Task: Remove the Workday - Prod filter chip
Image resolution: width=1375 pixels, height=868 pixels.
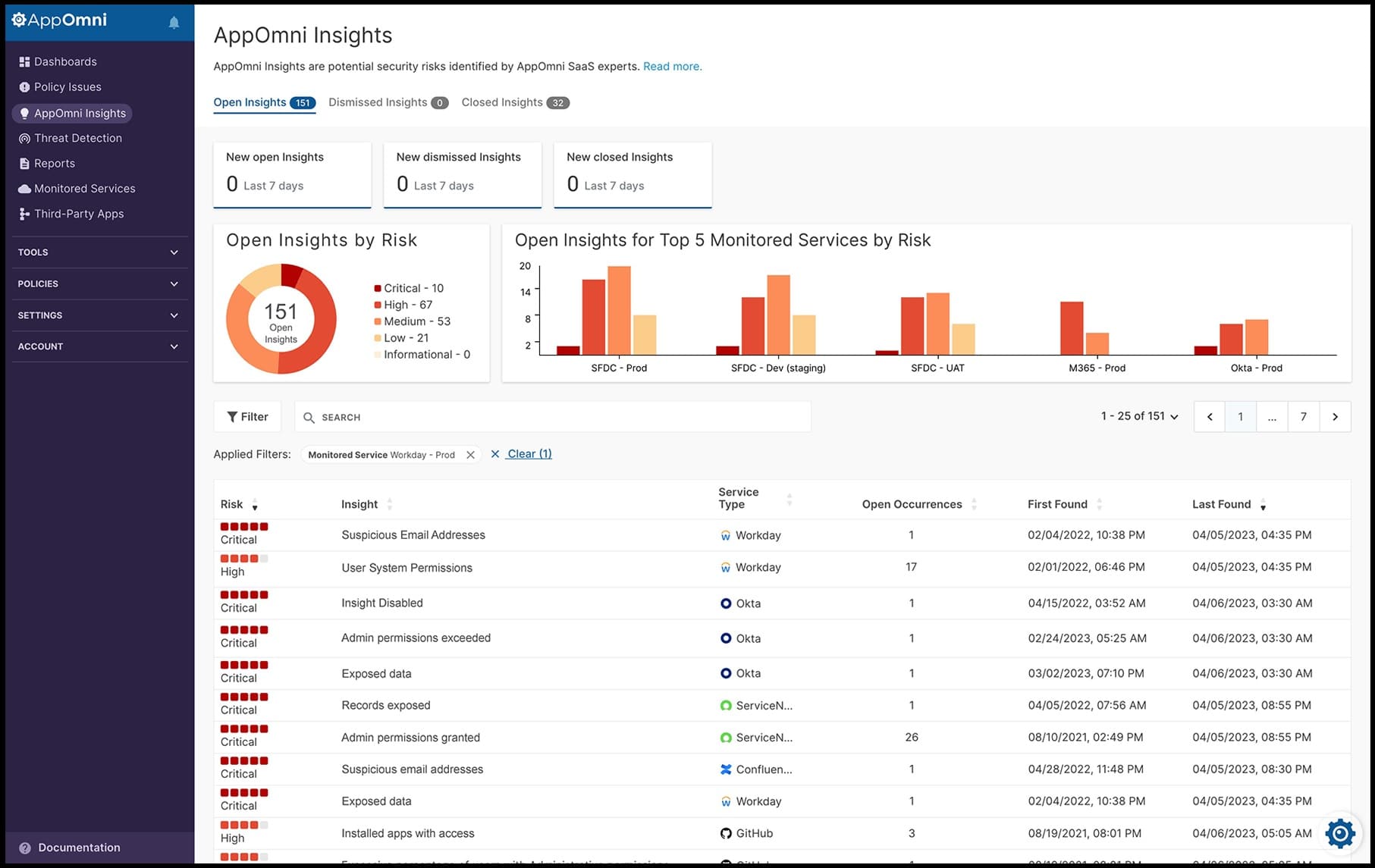Action: [x=470, y=455]
